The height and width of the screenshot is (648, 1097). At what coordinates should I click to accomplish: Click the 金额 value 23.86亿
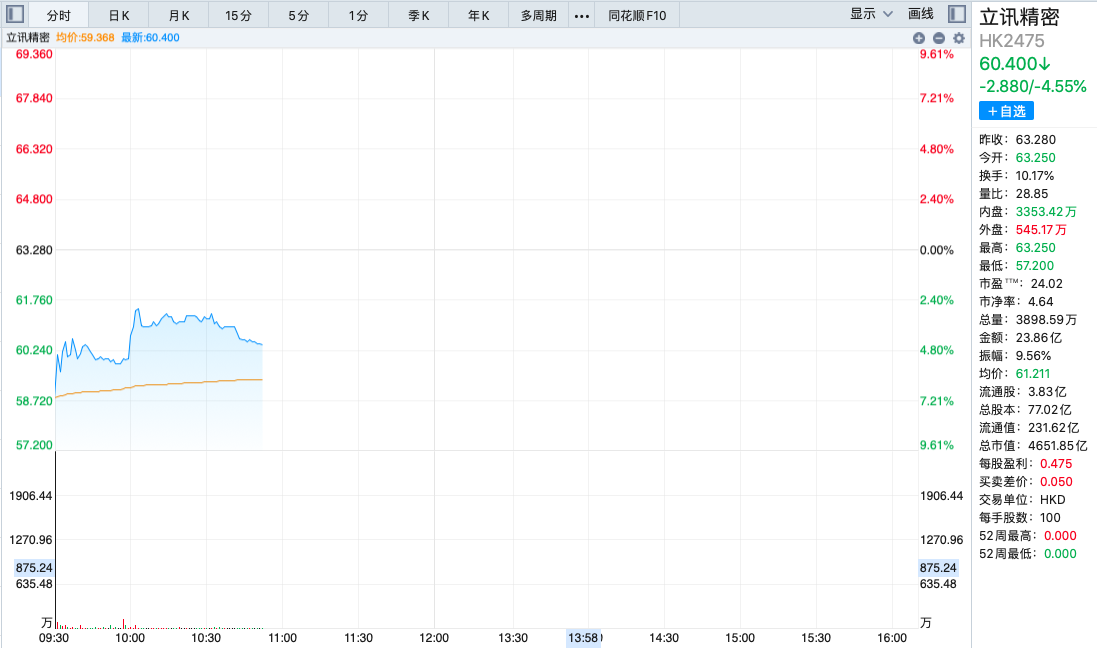pos(1039,338)
